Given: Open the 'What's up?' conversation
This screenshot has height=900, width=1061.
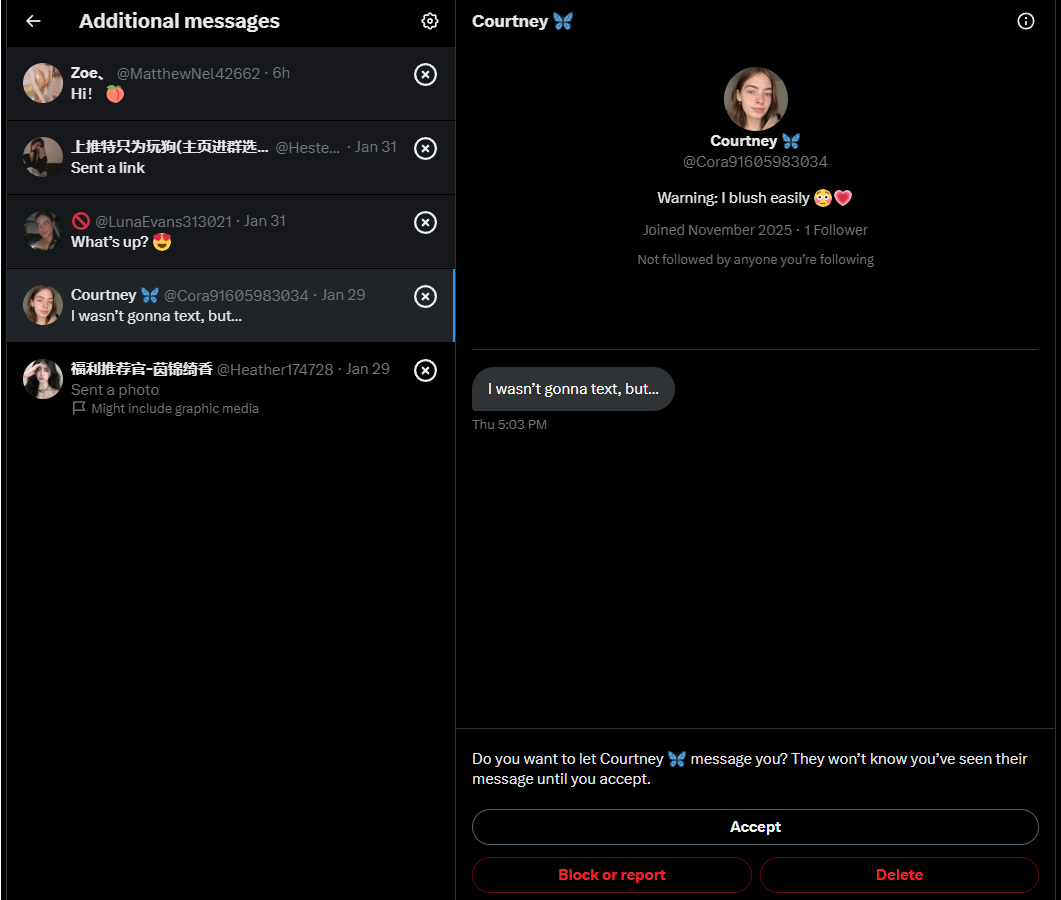Looking at the screenshot, I should pos(231,231).
